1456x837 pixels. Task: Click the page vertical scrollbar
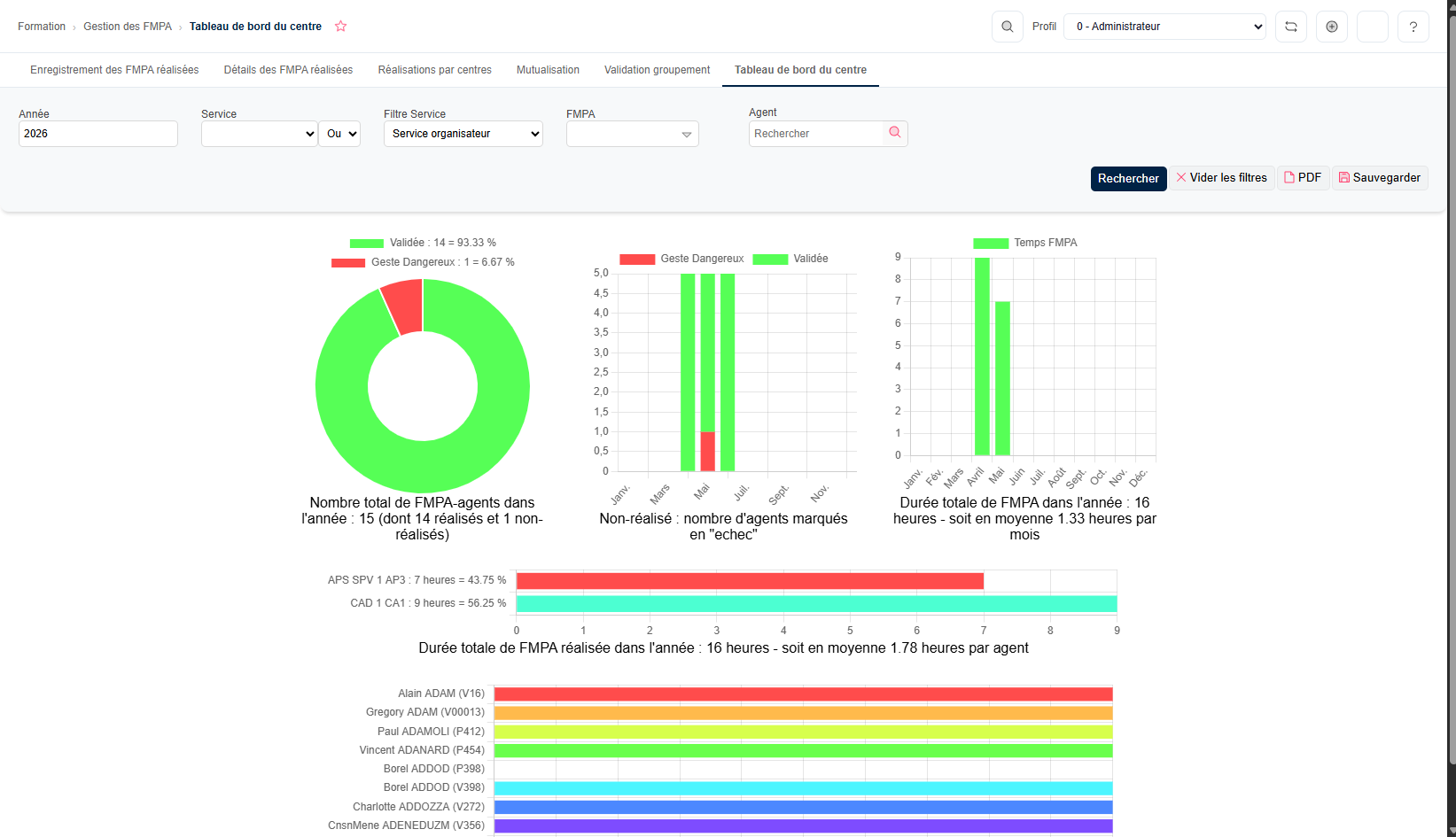[1451, 390]
